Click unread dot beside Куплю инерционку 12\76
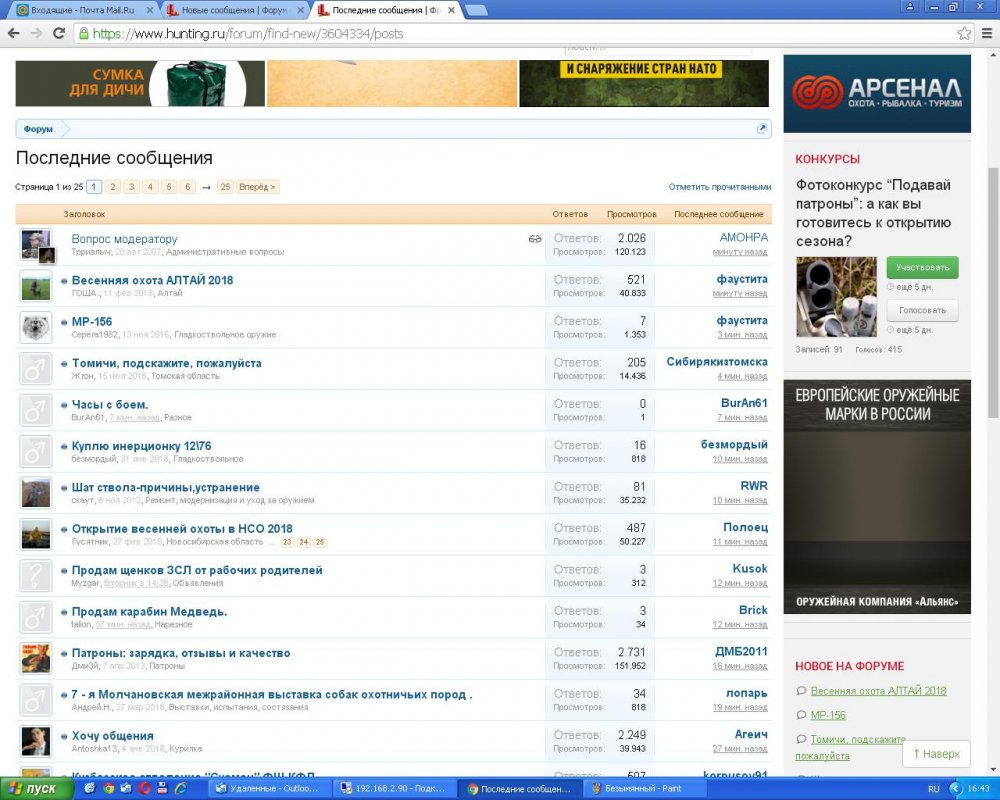The height and width of the screenshot is (800, 1000). point(65,446)
